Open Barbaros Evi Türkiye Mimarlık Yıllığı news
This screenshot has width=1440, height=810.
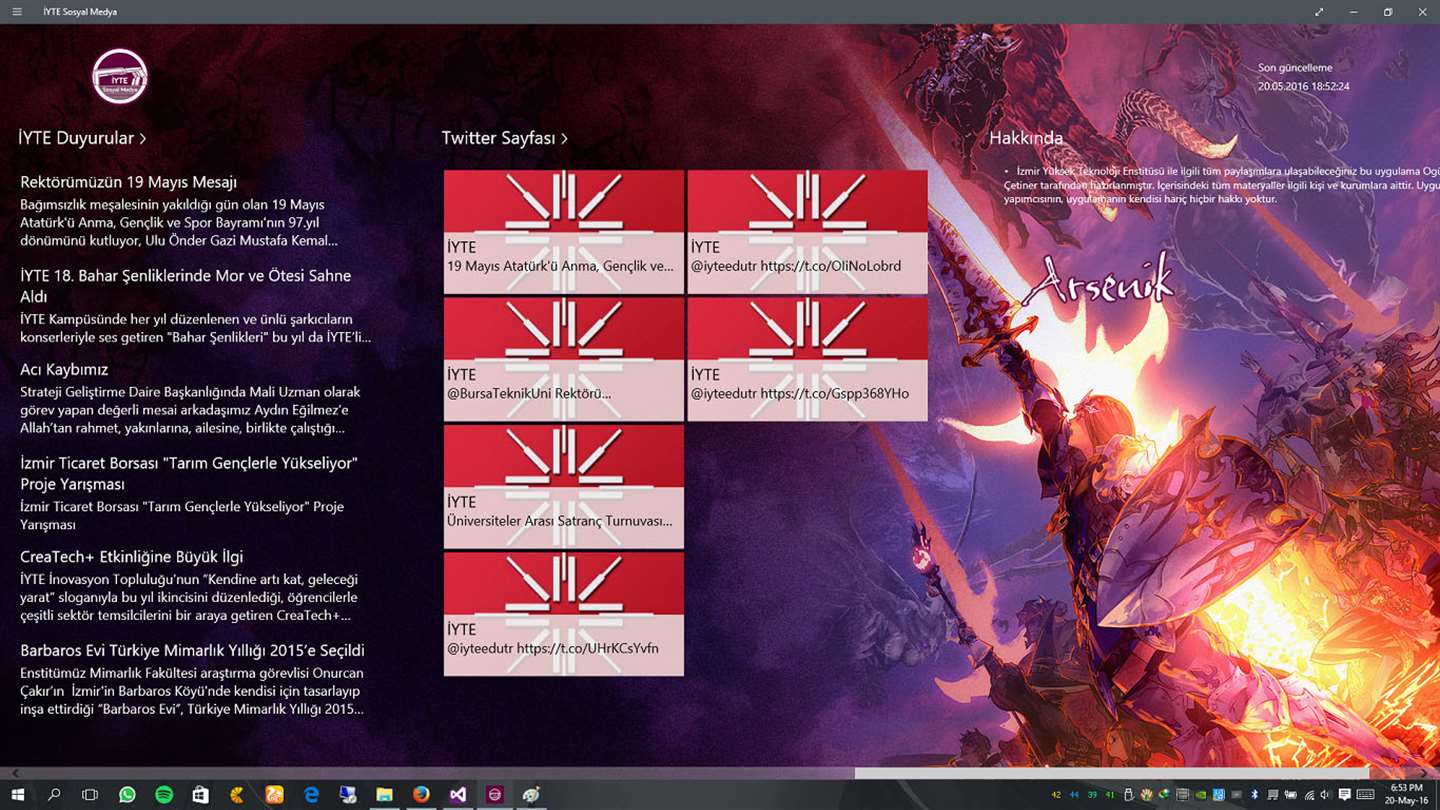pyautogui.click(x=196, y=679)
